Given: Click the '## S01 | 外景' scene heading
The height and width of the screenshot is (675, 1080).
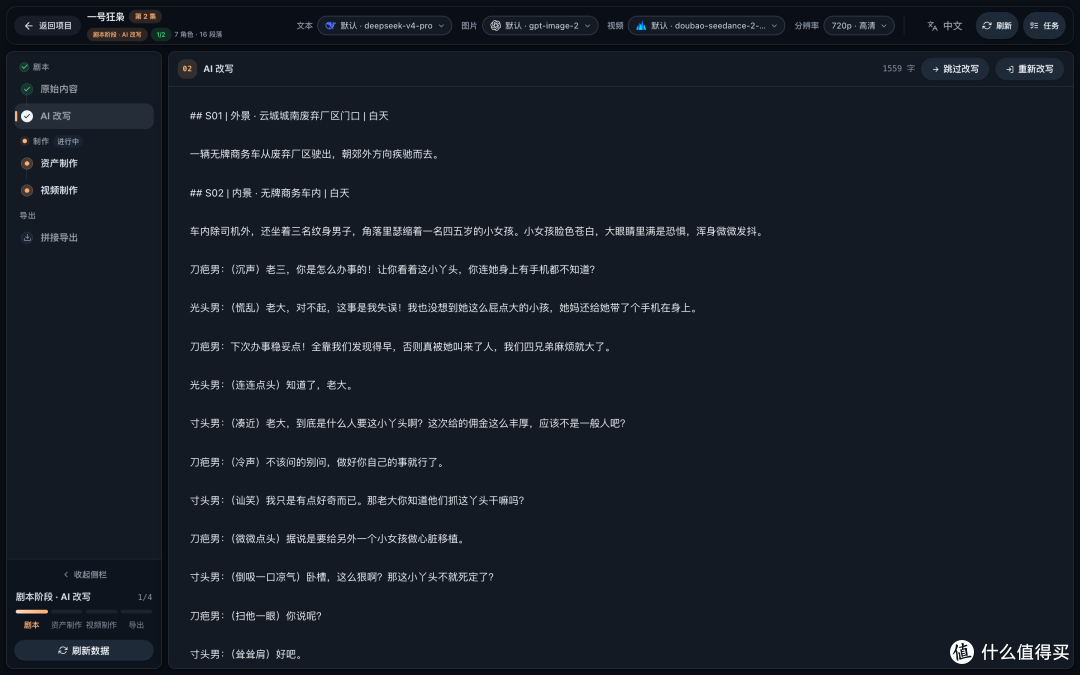Looking at the screenshot, I should (289, 116).
